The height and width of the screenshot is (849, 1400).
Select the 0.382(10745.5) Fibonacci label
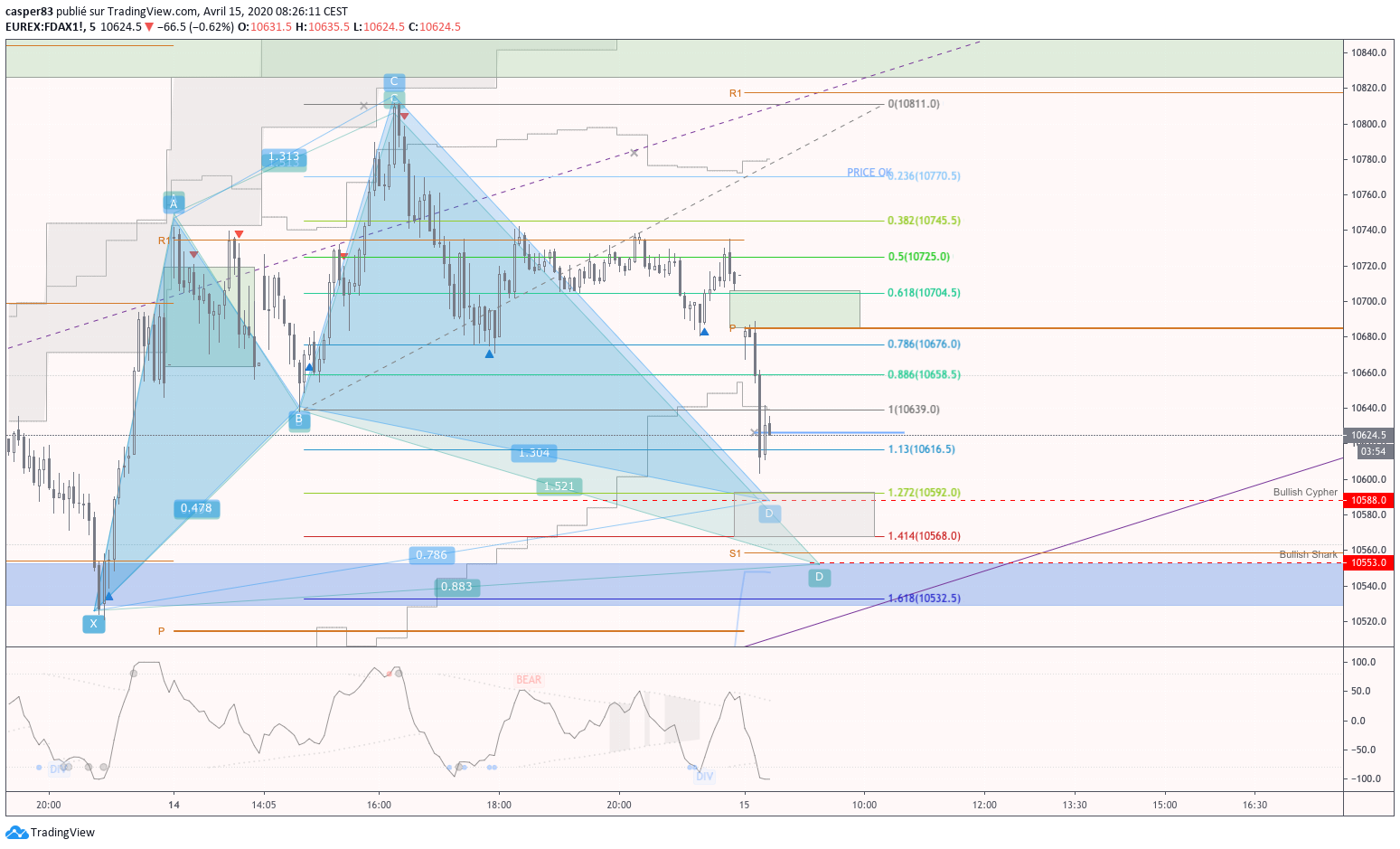pos(924,221)
